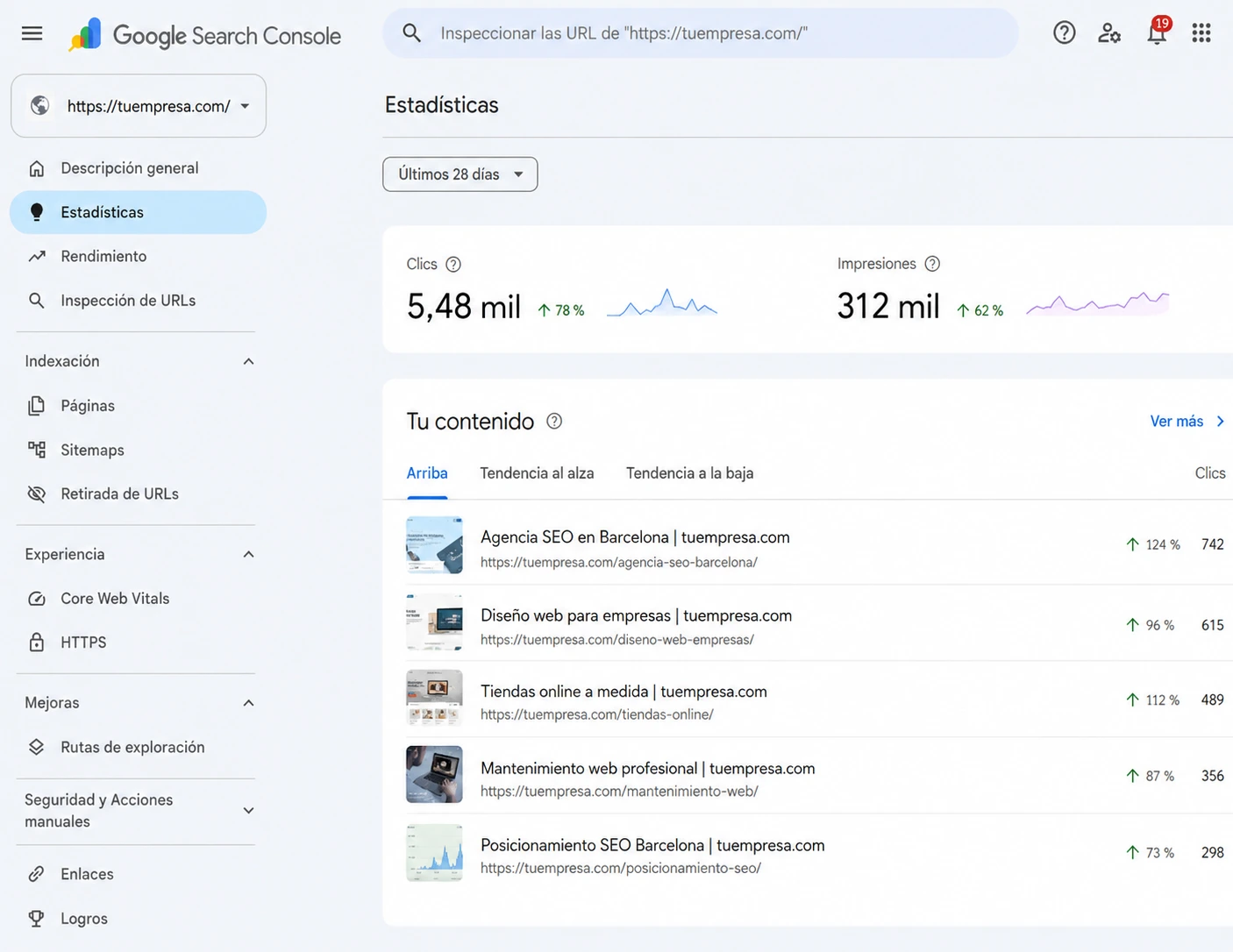Viewport: 1233px width, 952px height.
Task: Open Agencia SEO en Barcelona page entry
Action: [x=635, y=537]
